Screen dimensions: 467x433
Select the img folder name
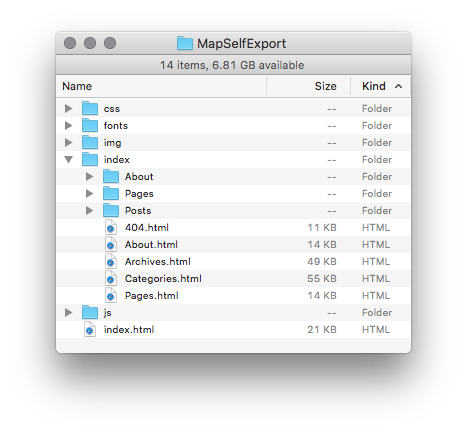click(112, 143)
